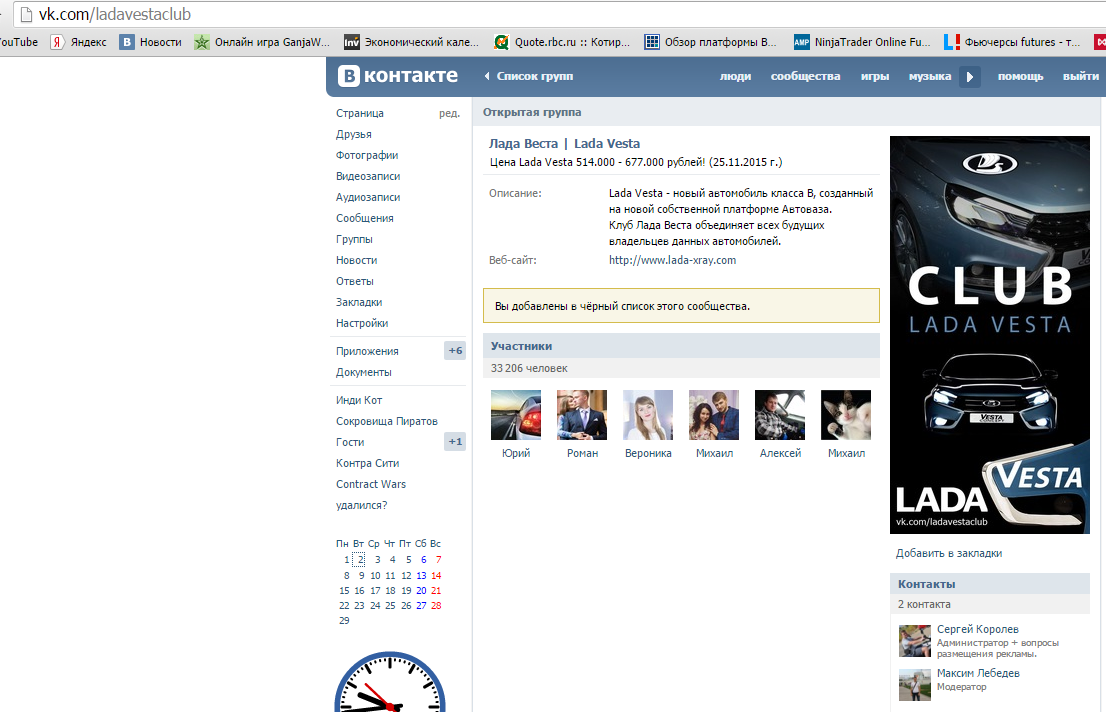This screenshot has height=712, width=1106.
Task: Open Инди Кот app link
Action: click(359, 400)
